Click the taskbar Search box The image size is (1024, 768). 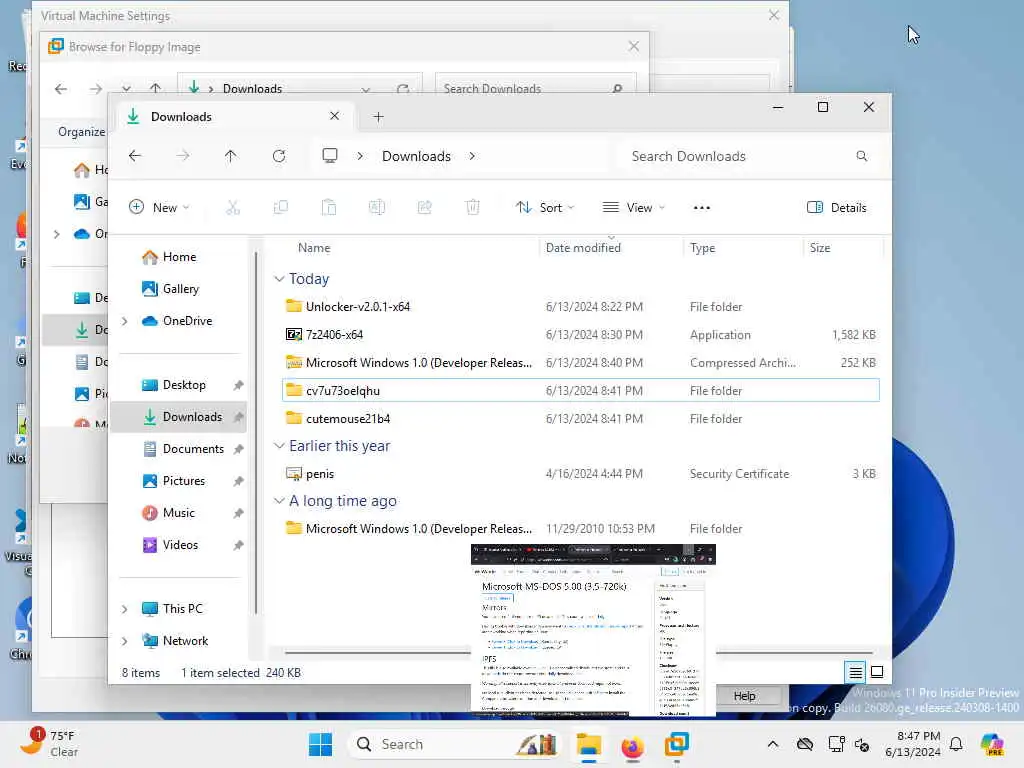click(x=452, y=744)
